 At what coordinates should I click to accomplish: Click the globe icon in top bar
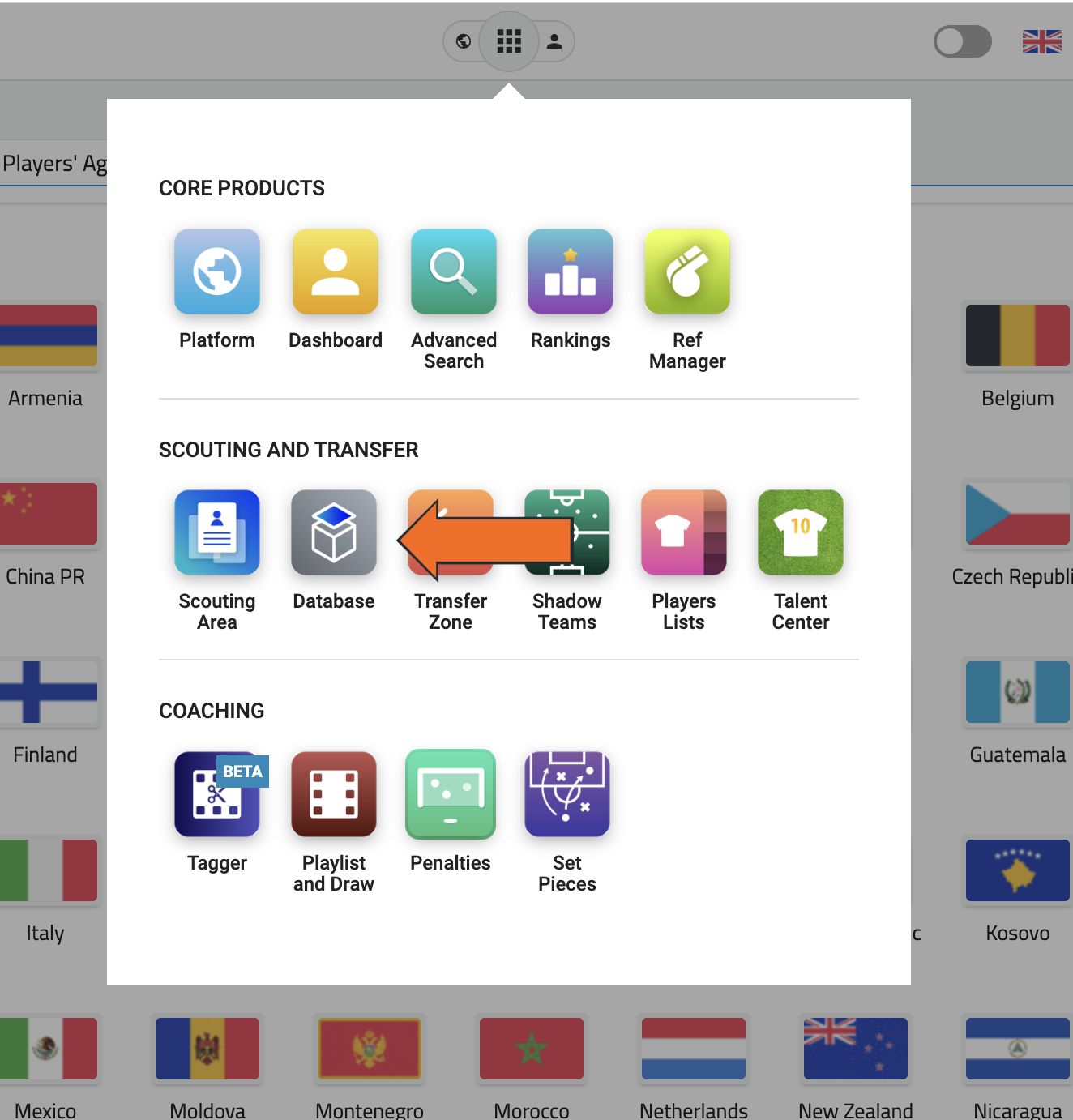tap(464, 41)
